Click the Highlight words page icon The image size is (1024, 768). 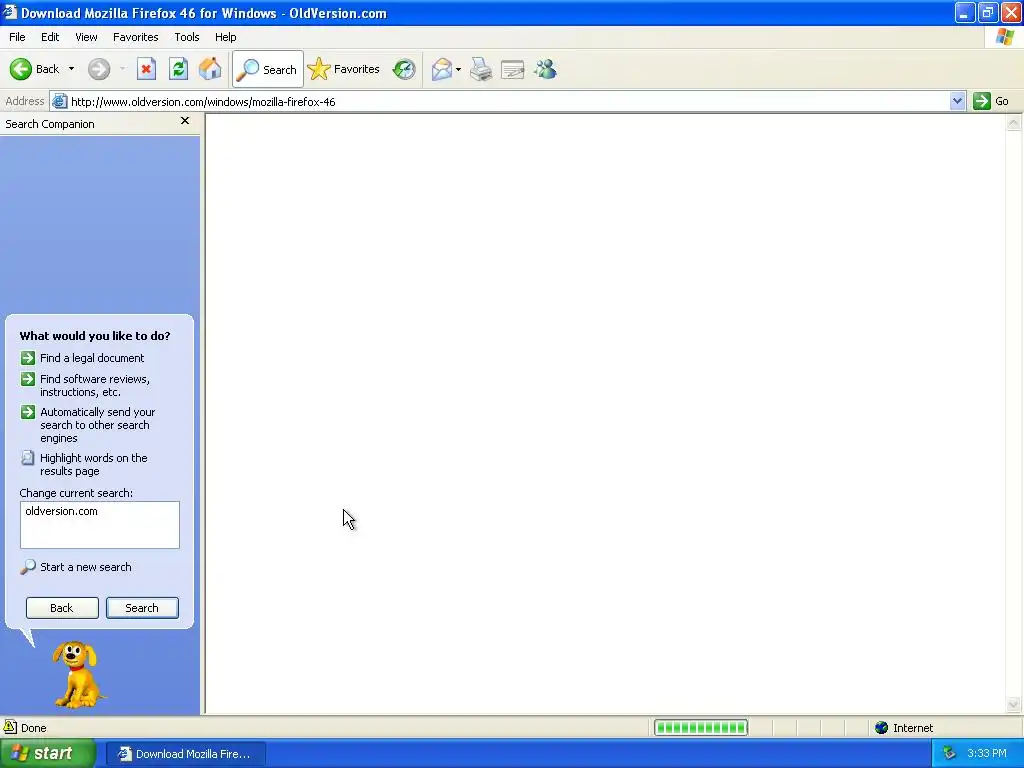[x=27, y=458]
